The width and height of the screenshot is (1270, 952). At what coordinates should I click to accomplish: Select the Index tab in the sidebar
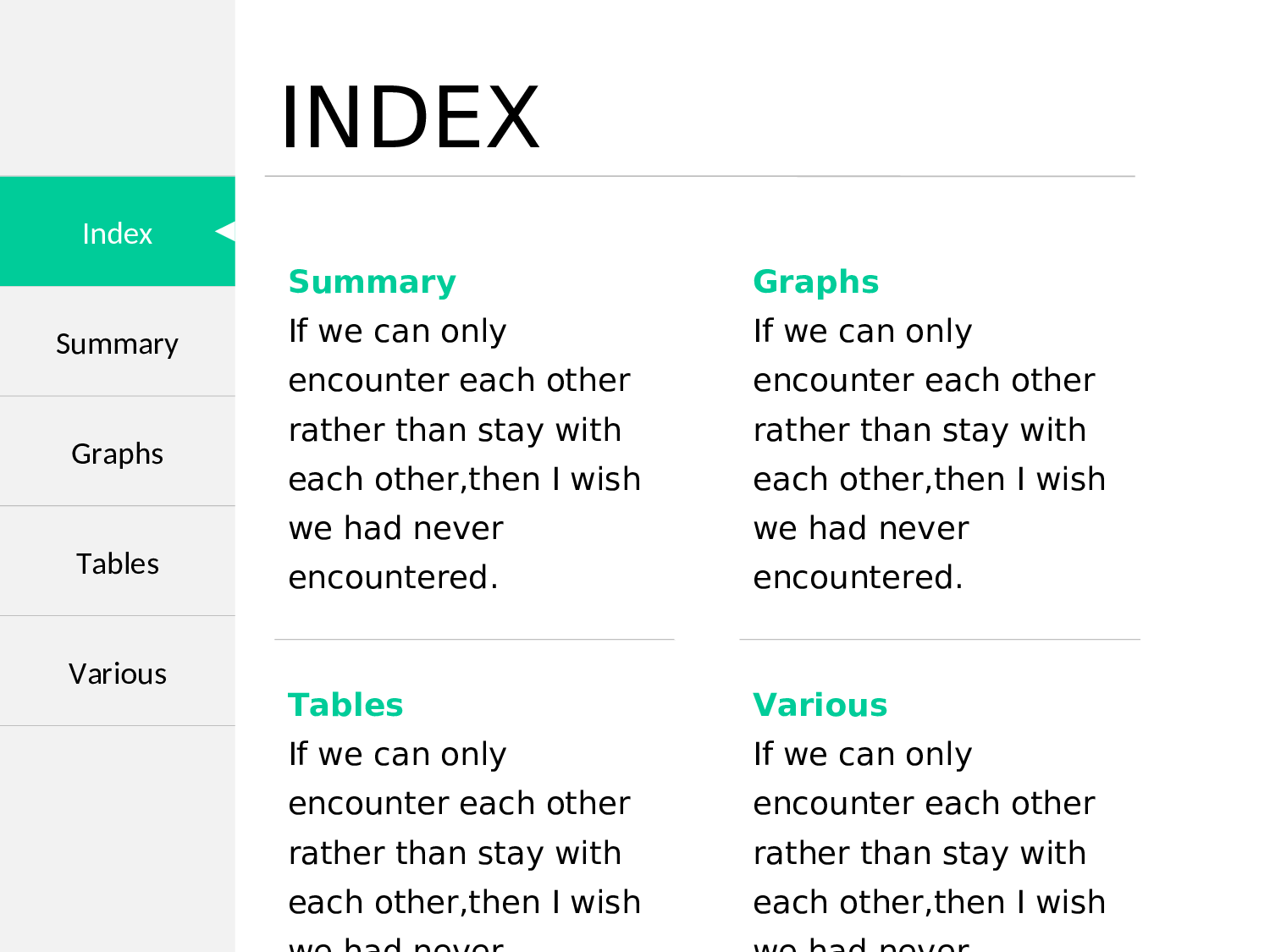pos(117,233)
